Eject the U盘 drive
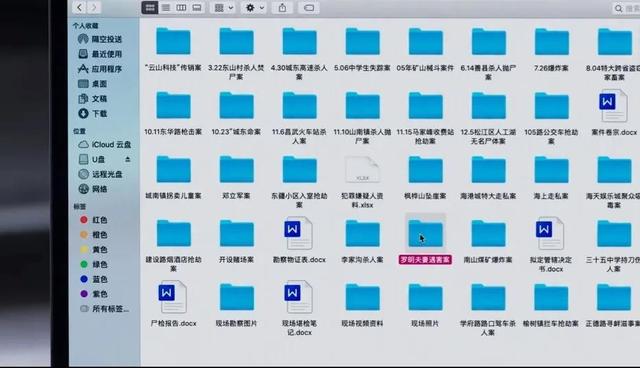The image size is (640, 368). tap(128, 159)
